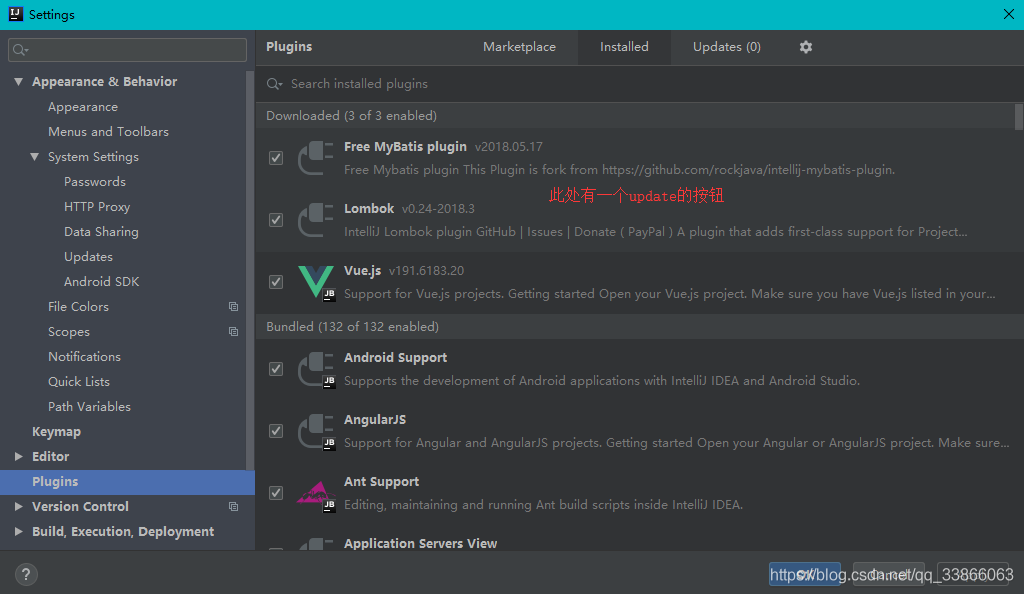1024x594 pixels.
Task: Click the Vue.js plugin logo
Action: click(316, 282)
